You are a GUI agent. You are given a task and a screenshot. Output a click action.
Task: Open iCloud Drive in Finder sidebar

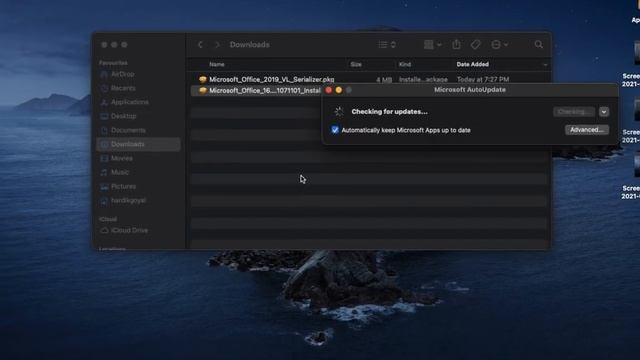[129, 230]
